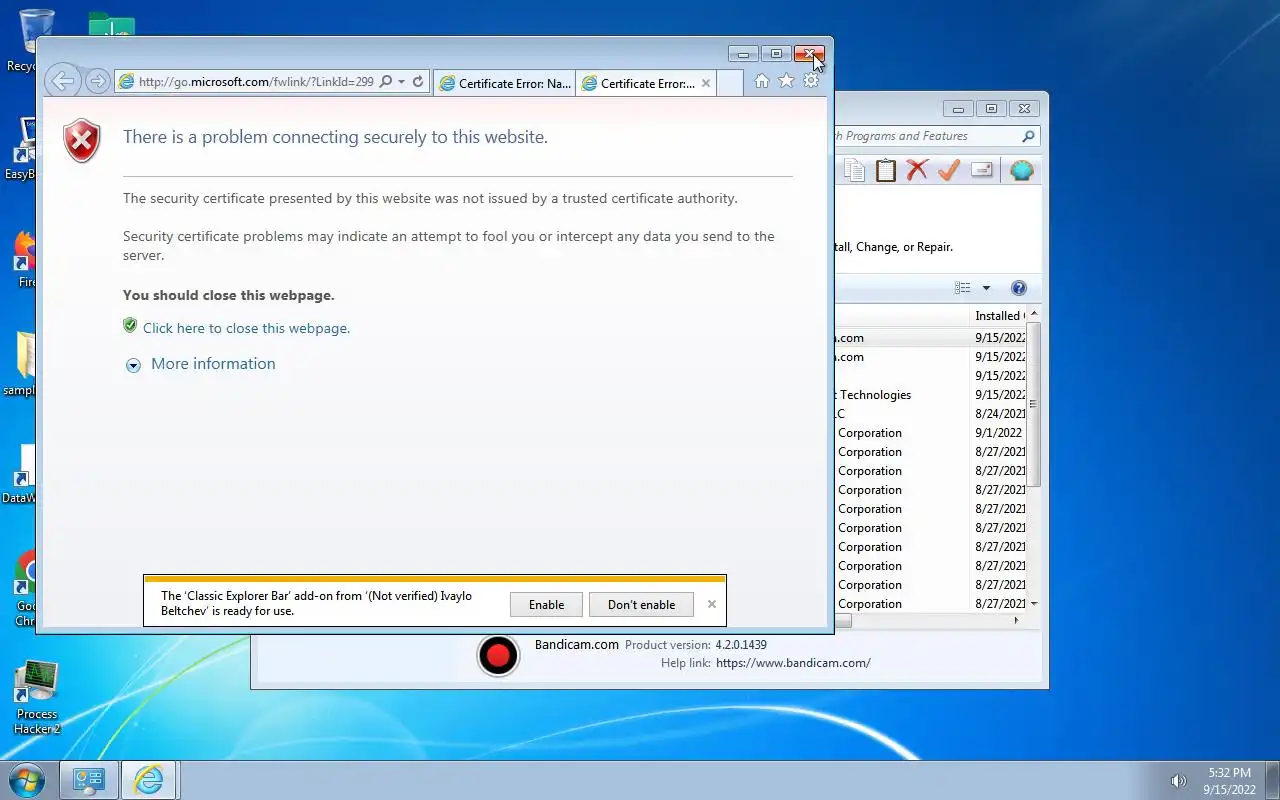Select the Process Hacker 2 desktop icon
The width and height of the screenshot is (1280, 800).
click(37, 697)
